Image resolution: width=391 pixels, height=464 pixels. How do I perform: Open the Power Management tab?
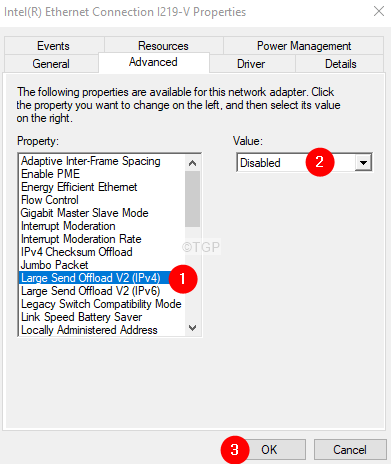[304, 46]
